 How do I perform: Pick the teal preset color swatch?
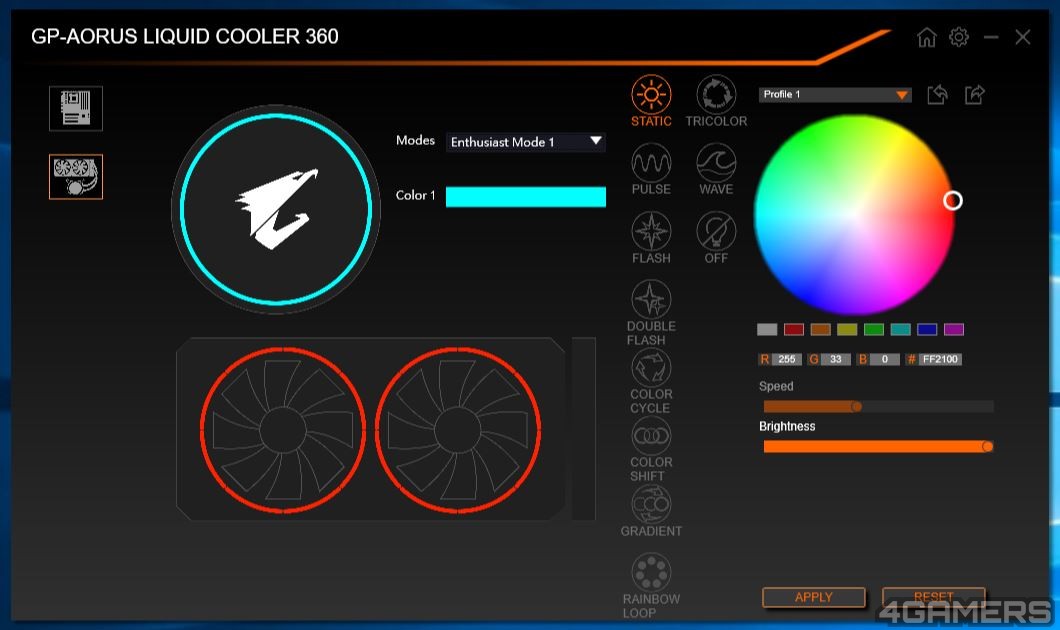pos(900,329)
